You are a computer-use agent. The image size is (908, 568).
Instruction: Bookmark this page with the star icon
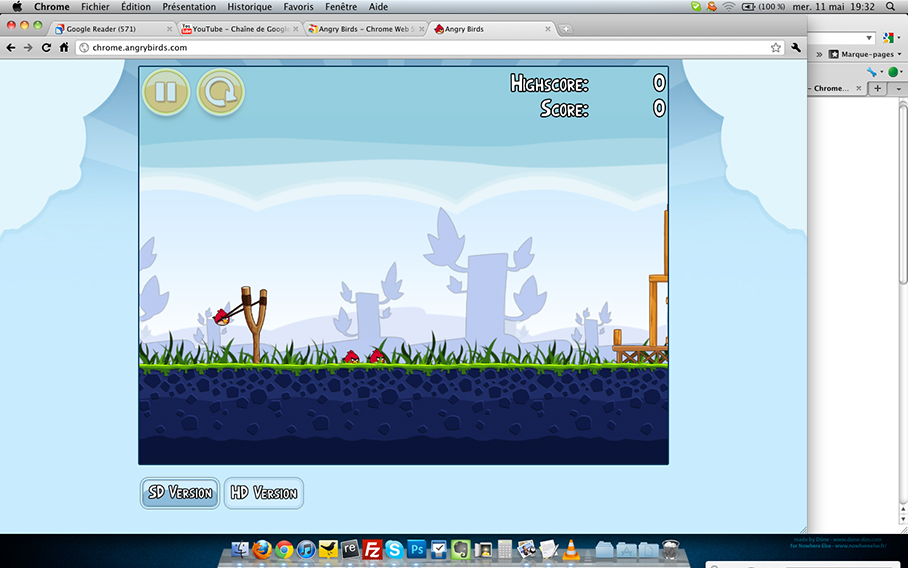pyautogui.click(x=775, y=47)
